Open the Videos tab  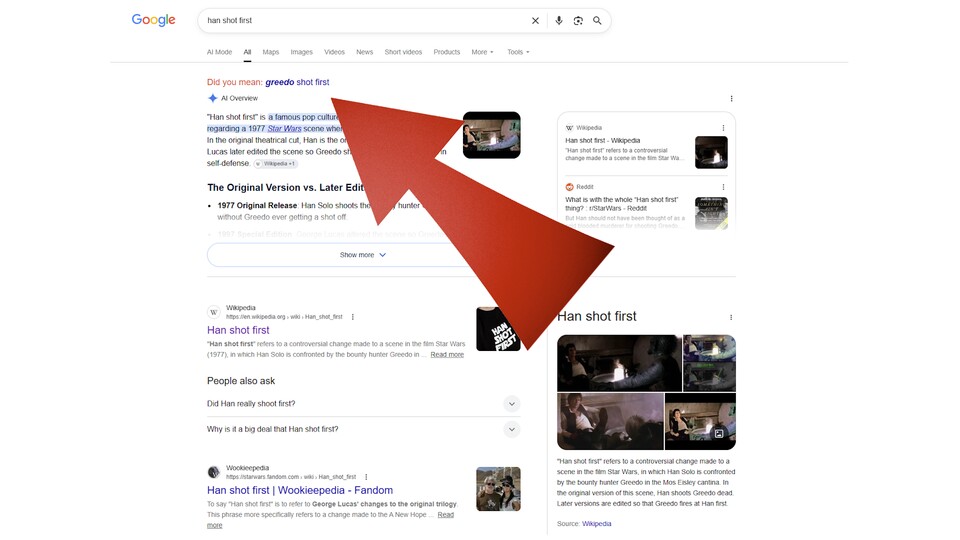(x=334, y=52)
